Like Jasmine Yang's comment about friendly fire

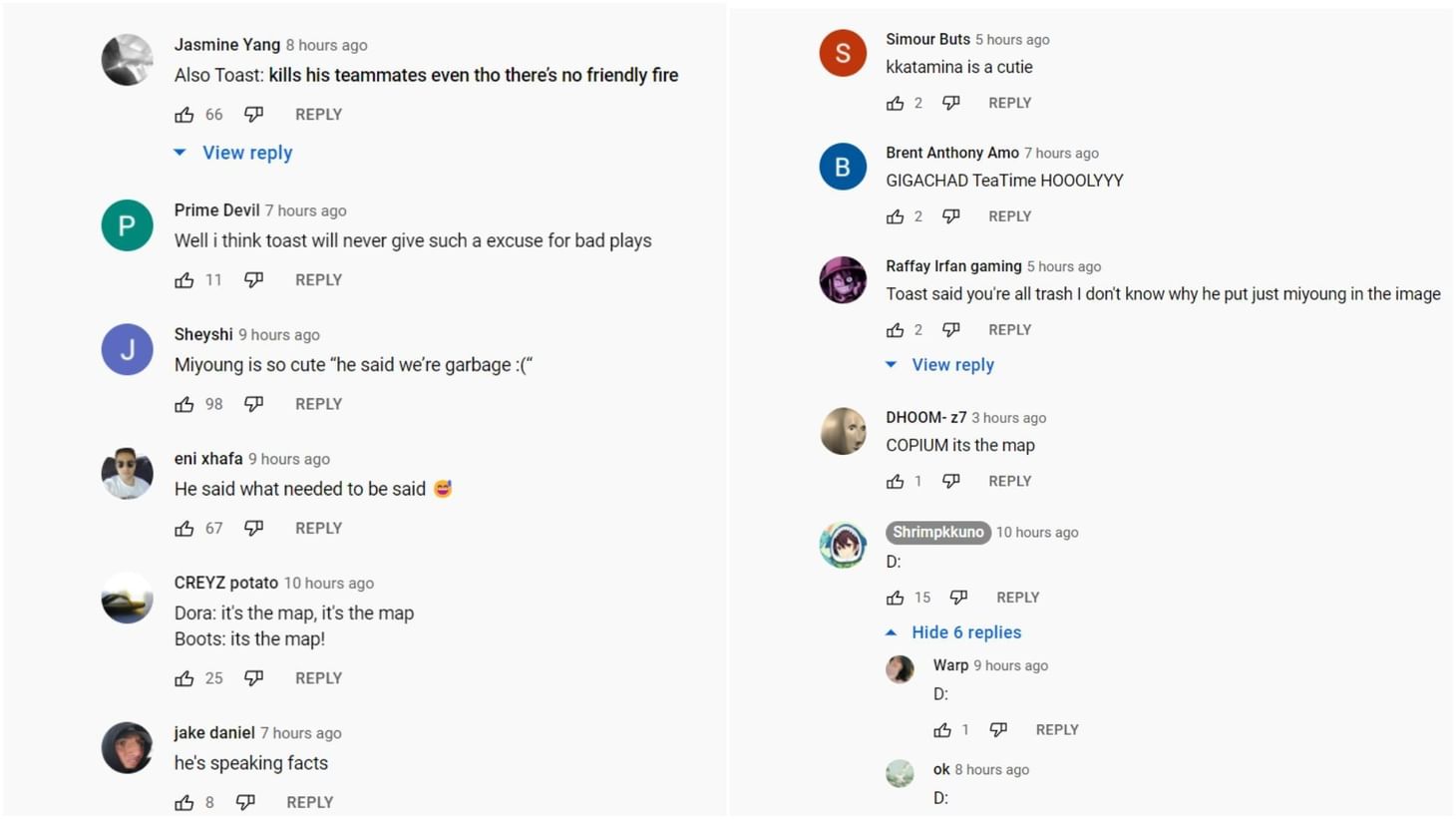[185, 114]
